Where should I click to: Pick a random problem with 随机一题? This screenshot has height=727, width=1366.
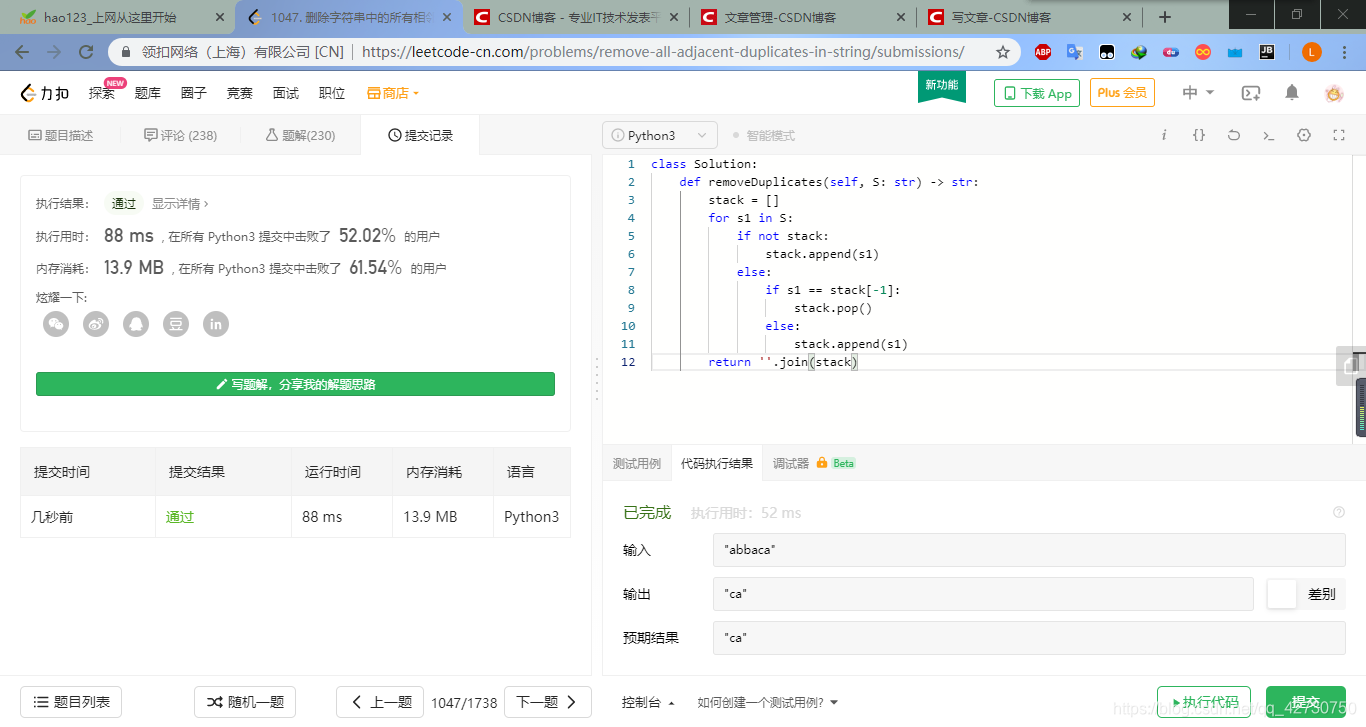pos(245,702)
